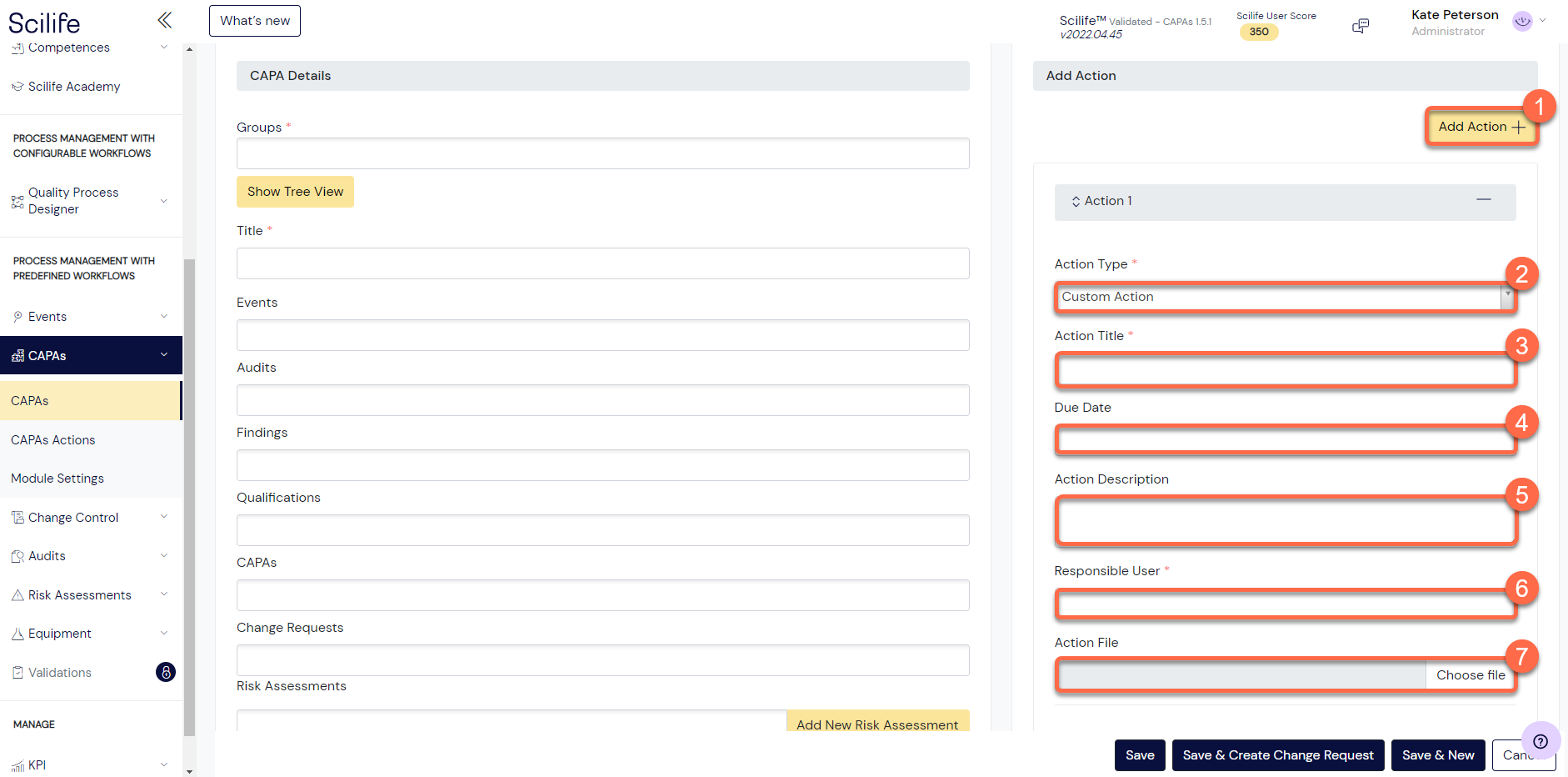Expand the Audits menu chevron
The image size is (1568, 777).
tap(164, 555)
